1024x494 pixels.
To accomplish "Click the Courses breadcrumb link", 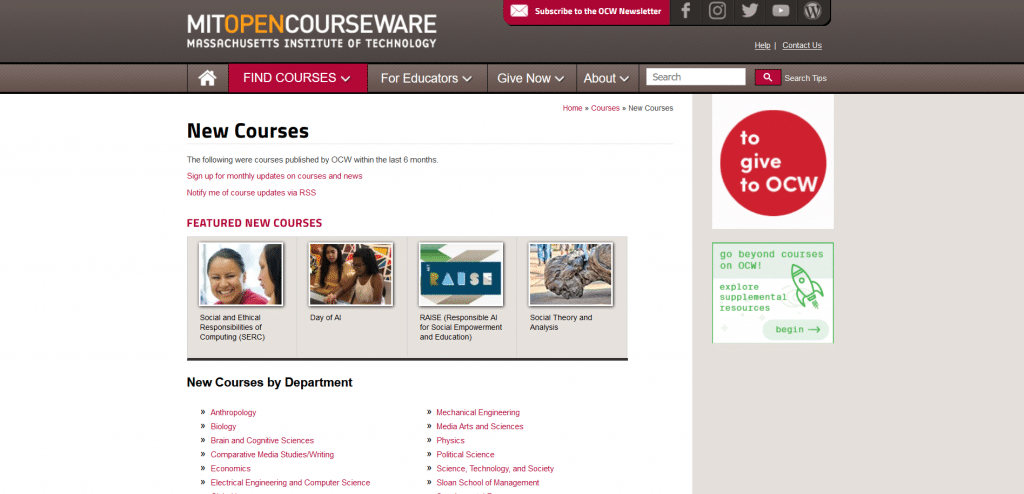I will coord(605,108).
